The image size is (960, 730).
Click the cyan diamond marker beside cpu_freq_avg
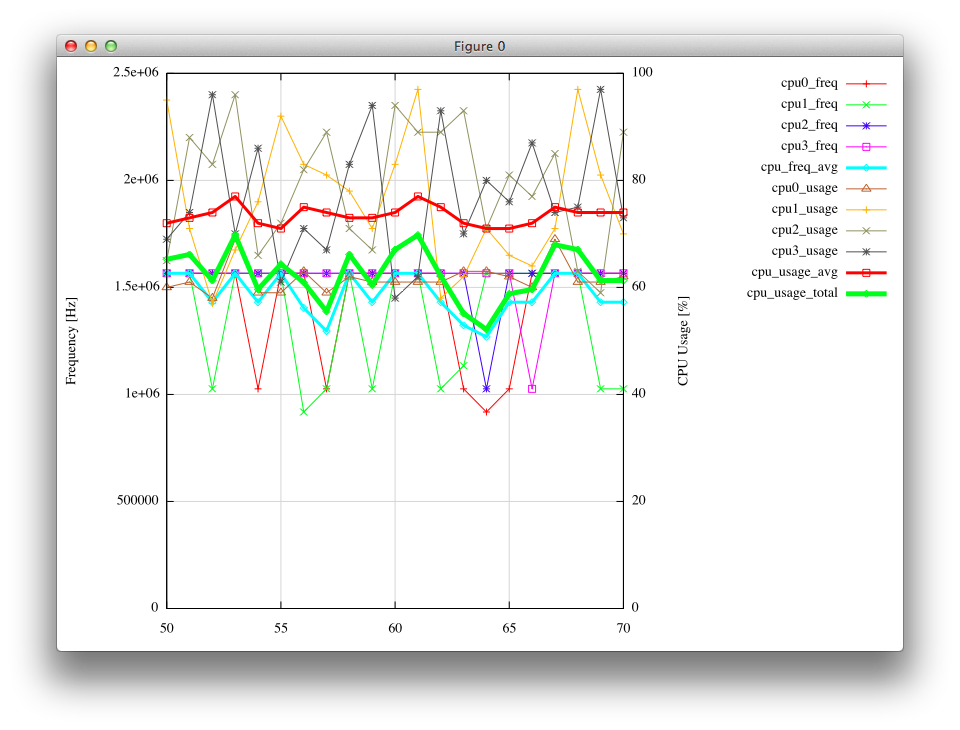click(866, 167)
